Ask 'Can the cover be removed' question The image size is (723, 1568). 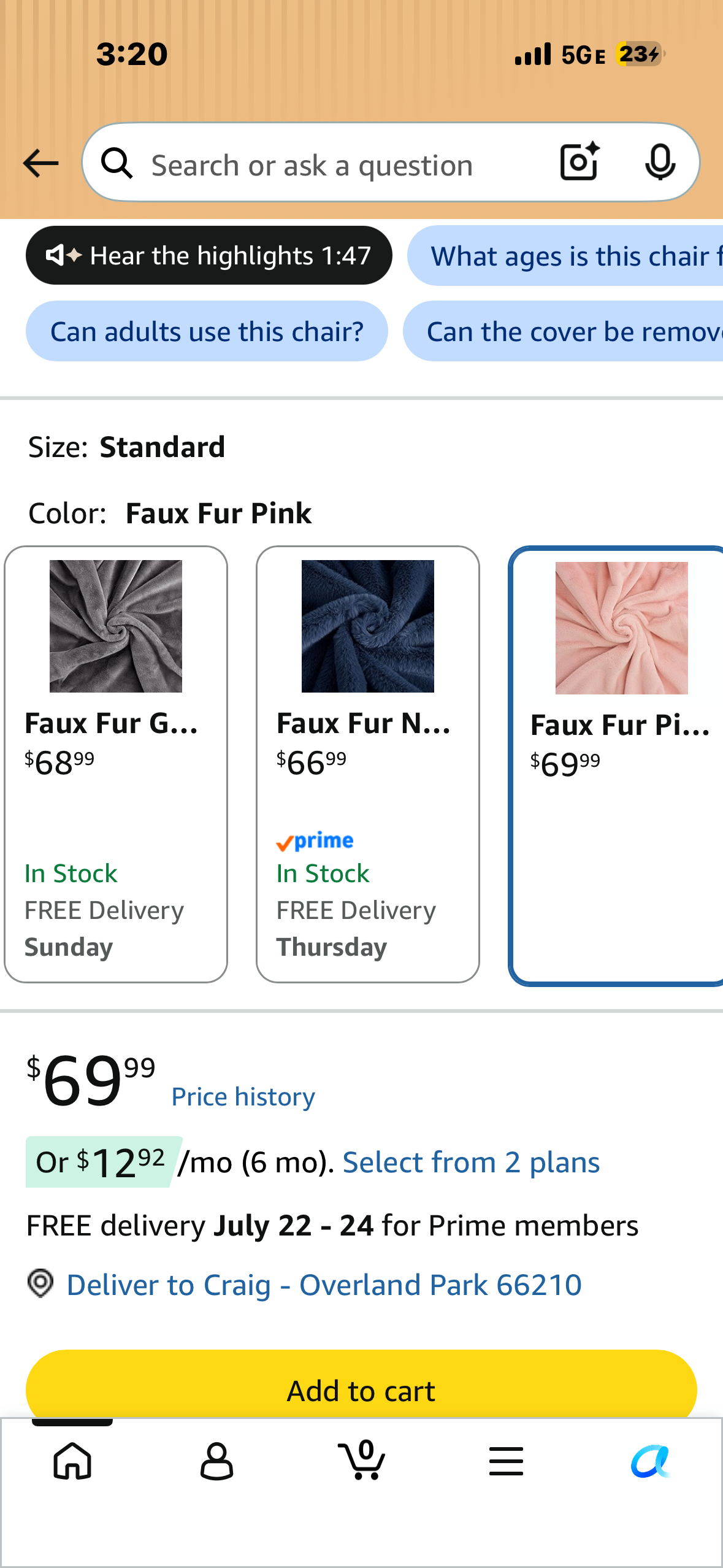coord(563,331)
